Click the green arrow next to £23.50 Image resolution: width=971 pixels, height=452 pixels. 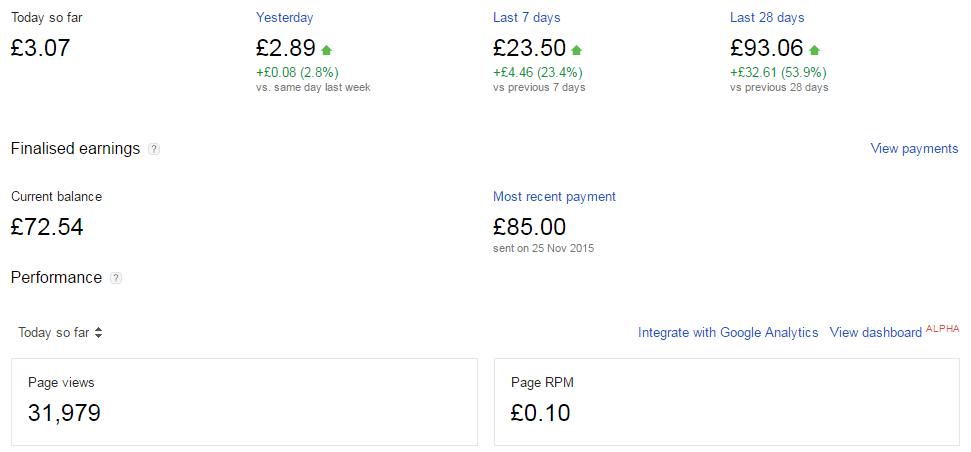click(577, 50)
